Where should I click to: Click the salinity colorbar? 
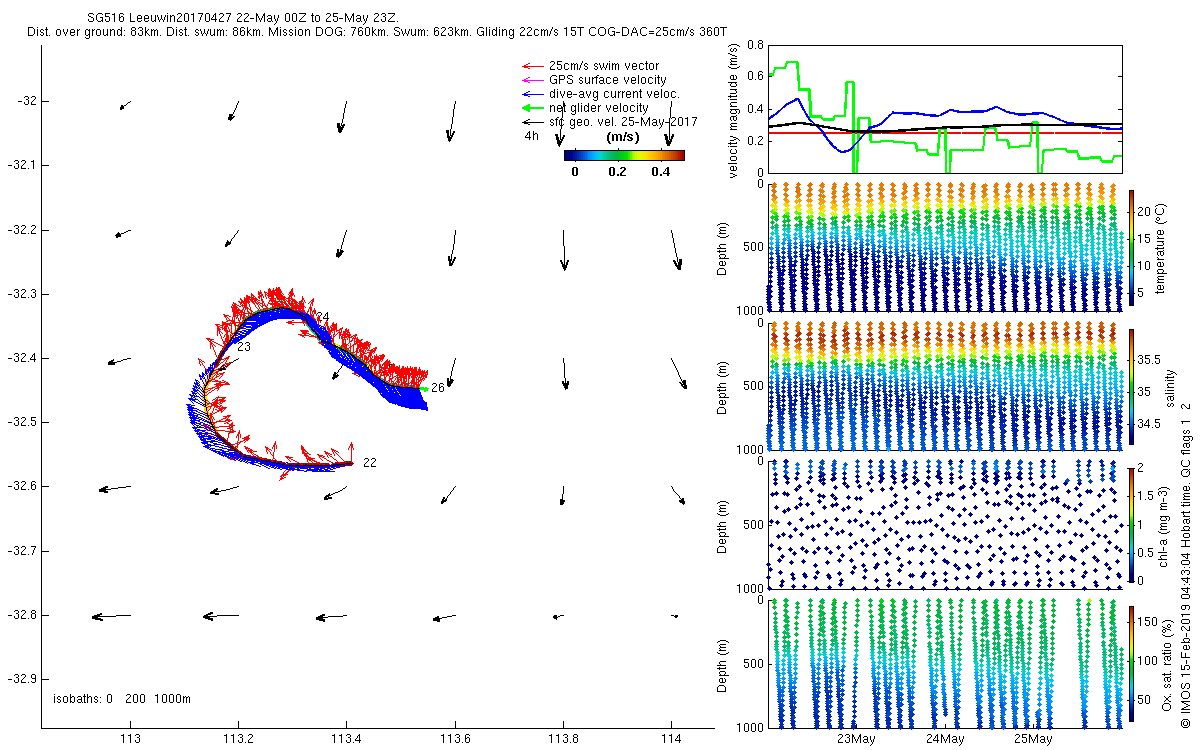pos(1131,385)
